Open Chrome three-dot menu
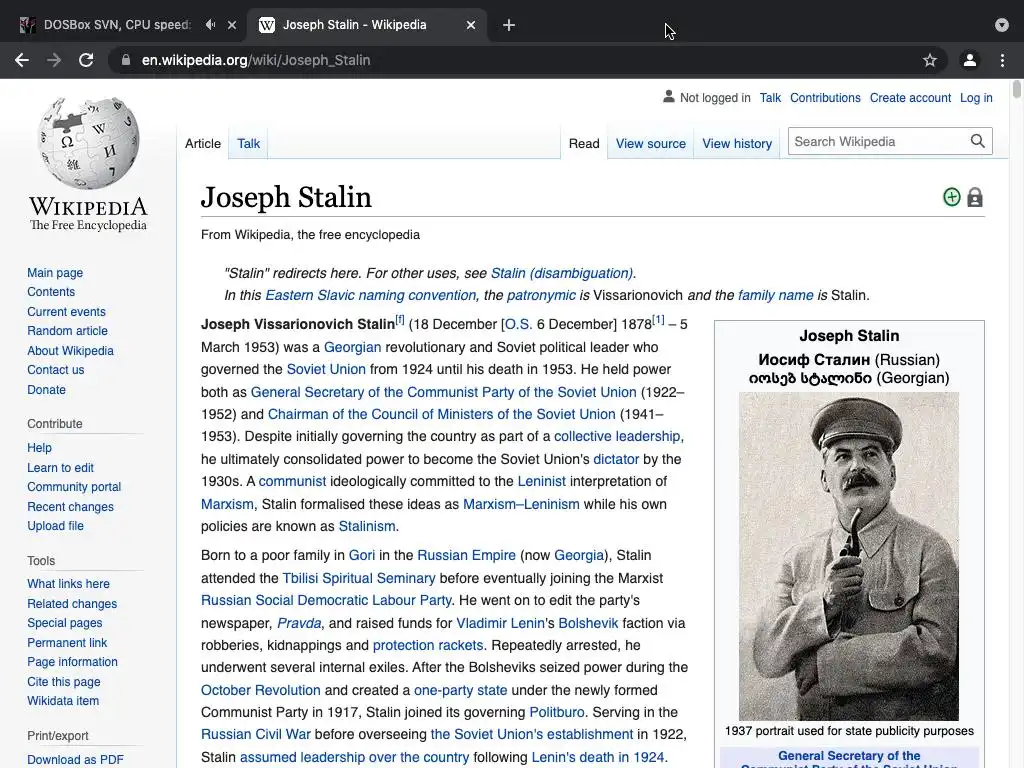1024x768 pixels. pos(1002,60)
